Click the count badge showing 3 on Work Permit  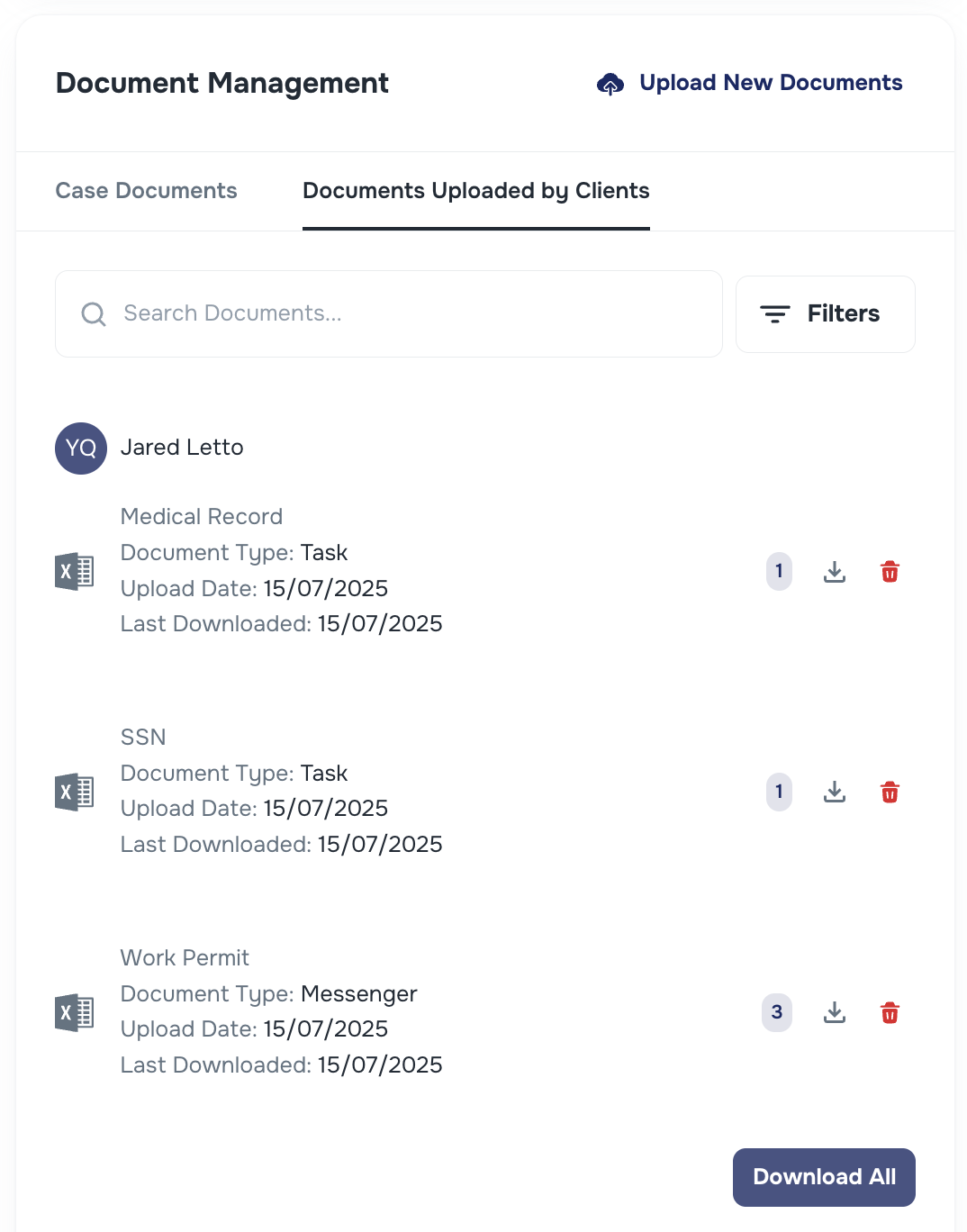coord(776,1012)
